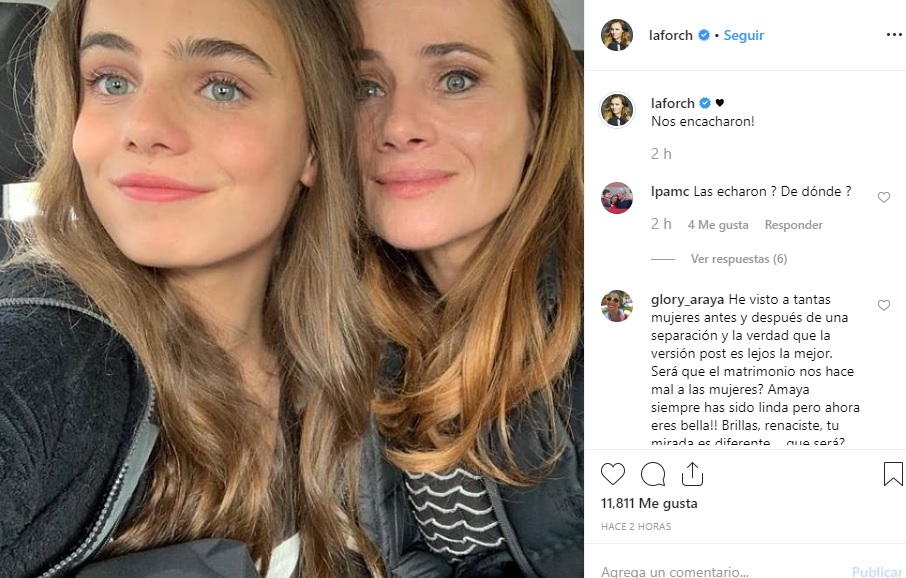Open the comment bubble icon
The height and width of the screenshot is (578, 906).
pyautogui.click(x=653, y=473)
